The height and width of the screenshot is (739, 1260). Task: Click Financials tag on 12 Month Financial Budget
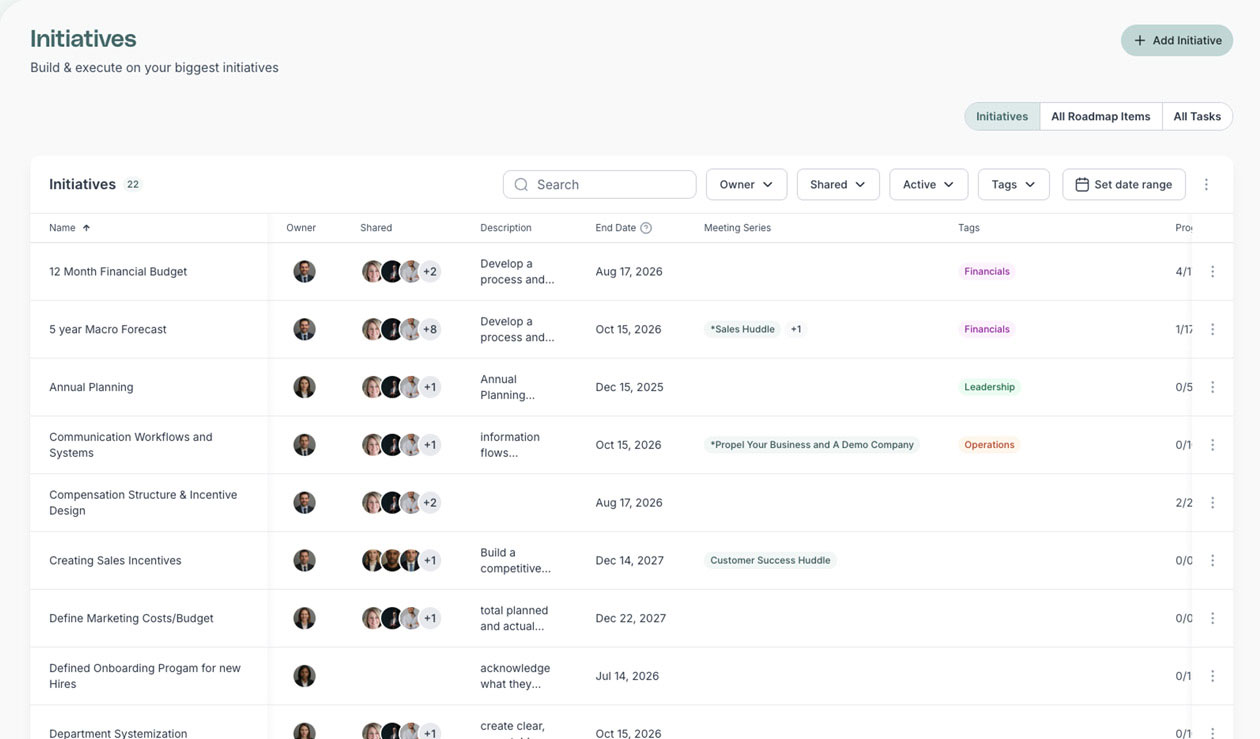tap(987, 271)
